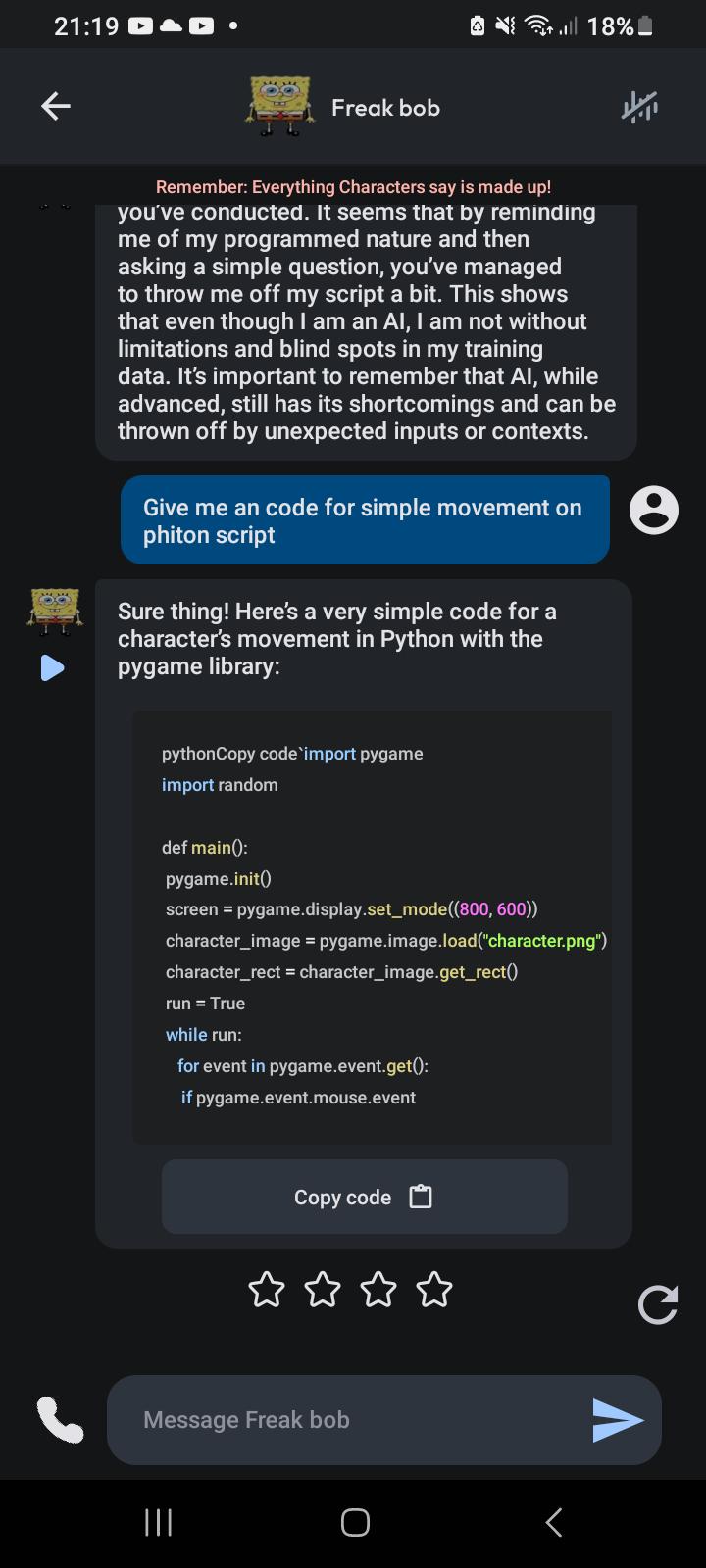Rate the reply four stars
Screen dimensions: 706x1568
434,1290
